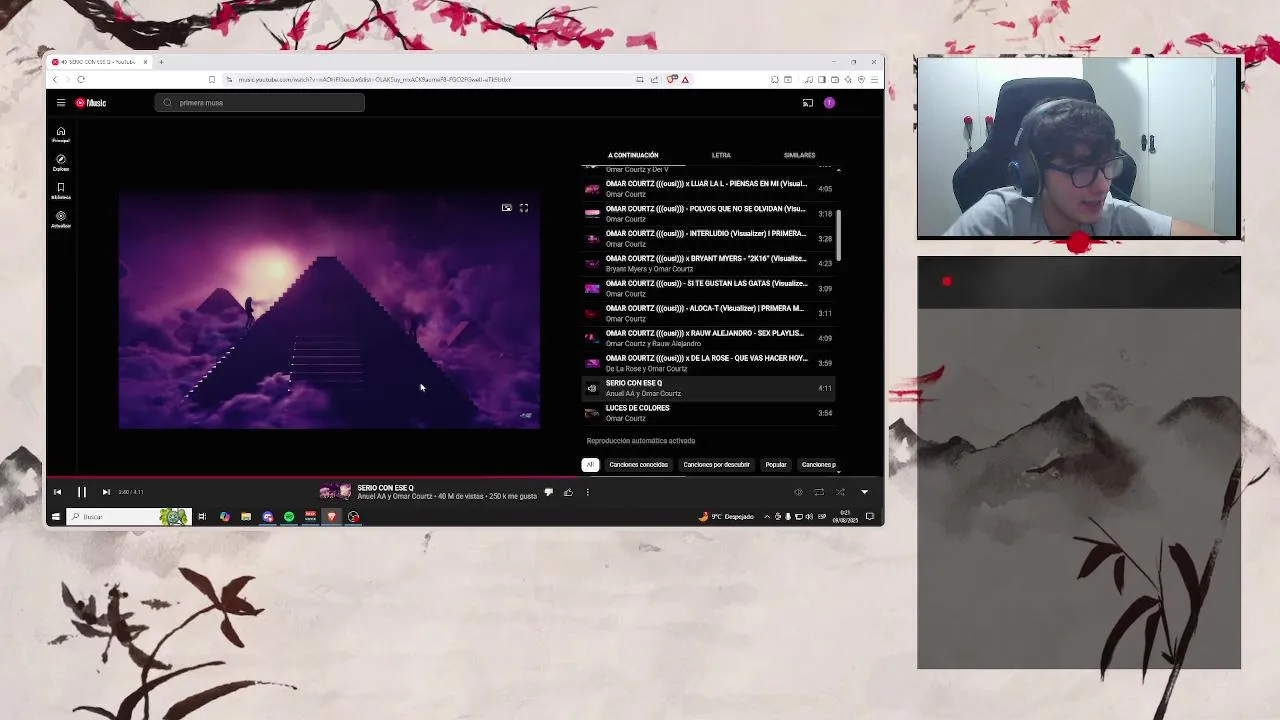The image size is (1280, 720).
Task: Collapse the player page arrow
Action: [865, 492]
